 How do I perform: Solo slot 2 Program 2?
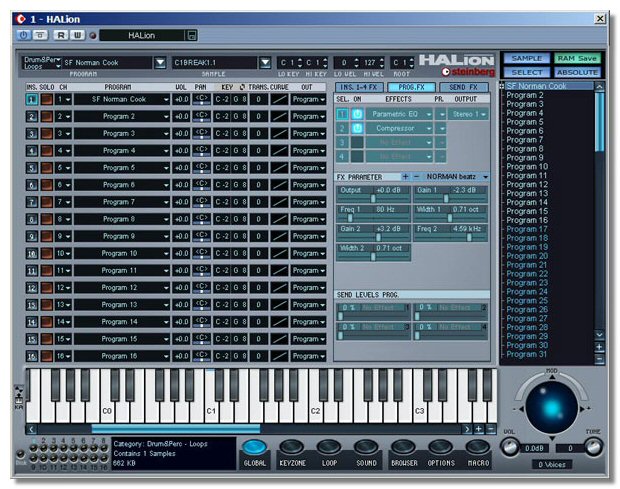[46, 116]
